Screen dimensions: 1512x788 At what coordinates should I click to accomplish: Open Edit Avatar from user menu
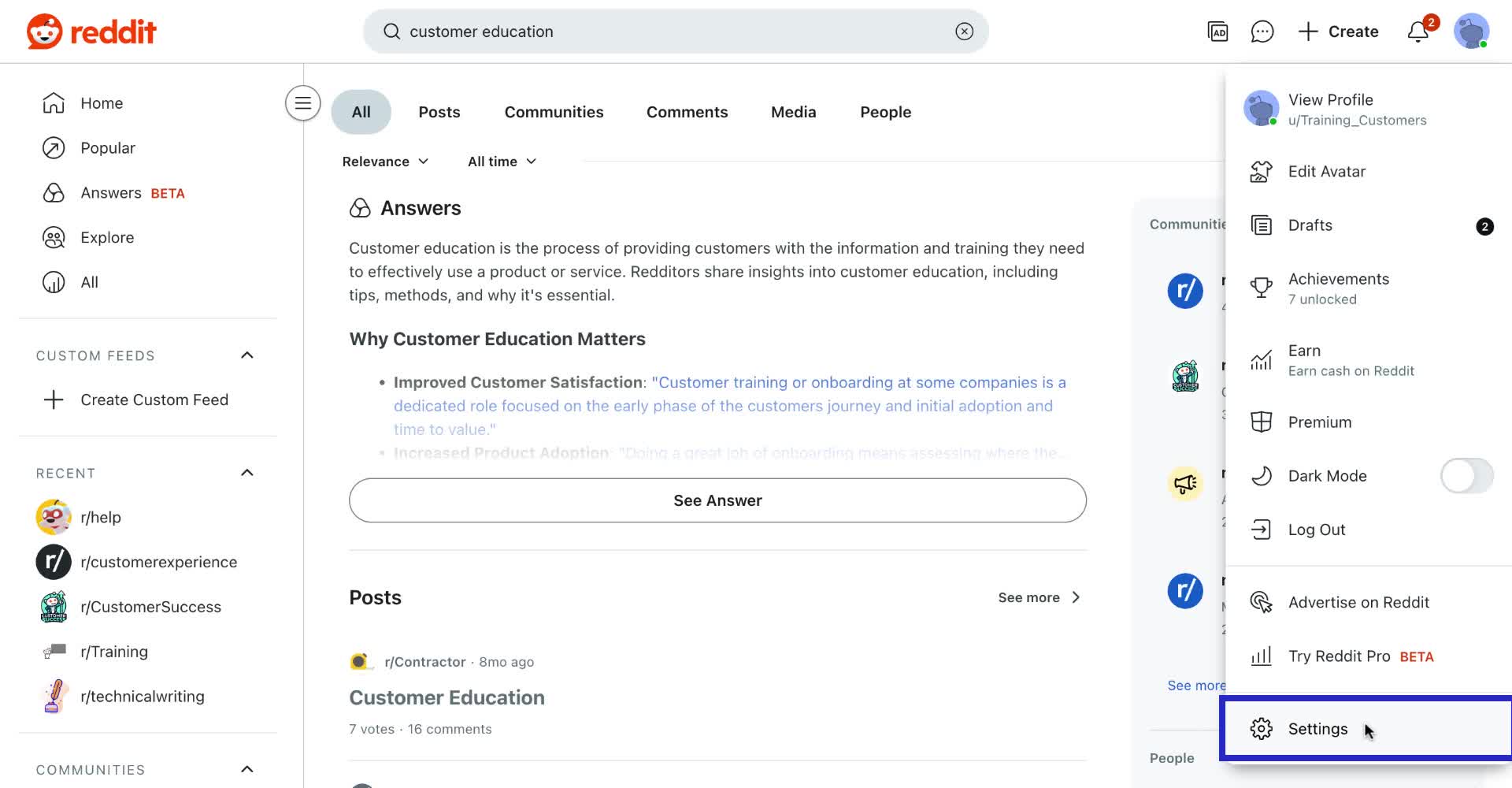1326,172
